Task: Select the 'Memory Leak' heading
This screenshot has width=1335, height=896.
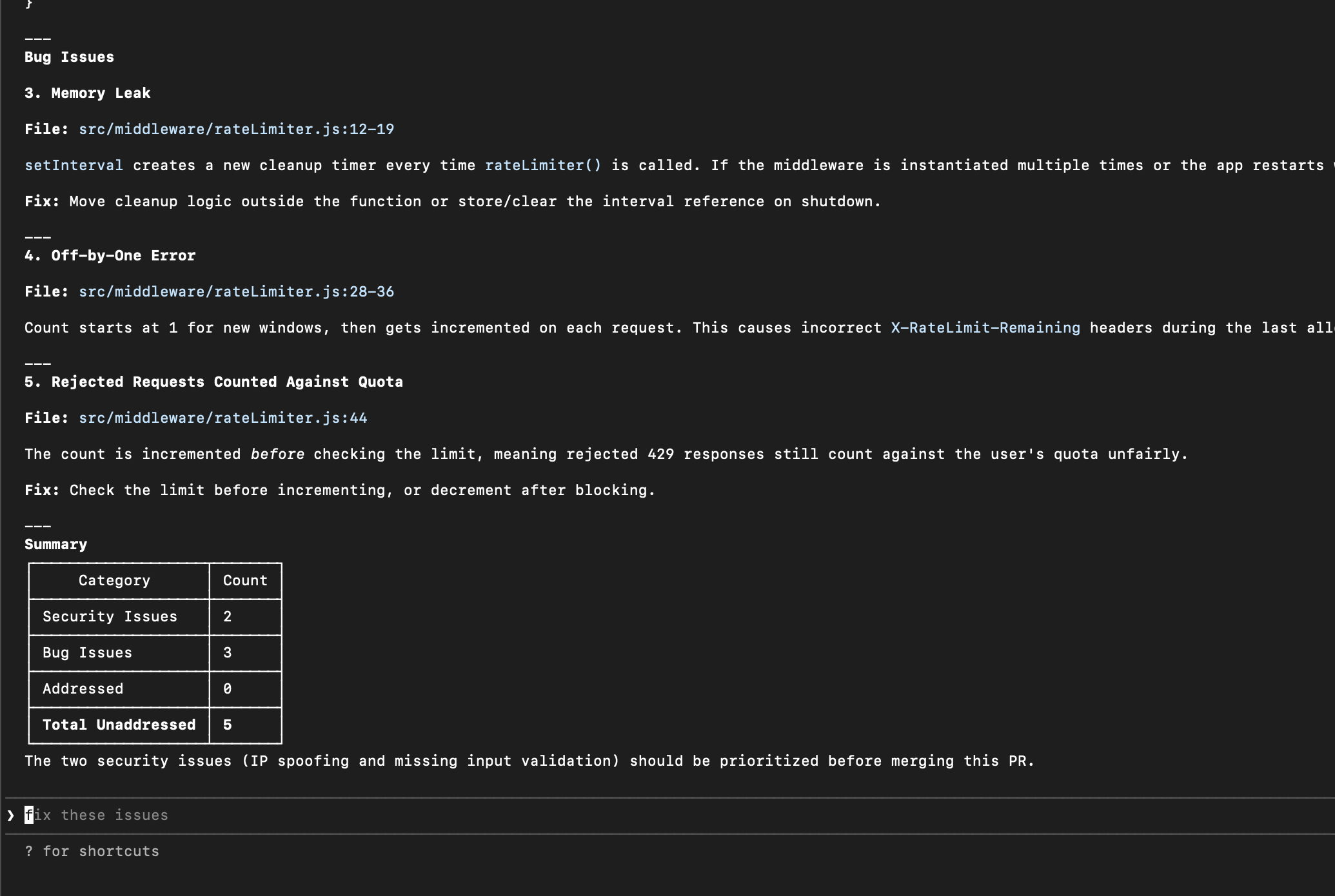Action: [x=87, y=93]
